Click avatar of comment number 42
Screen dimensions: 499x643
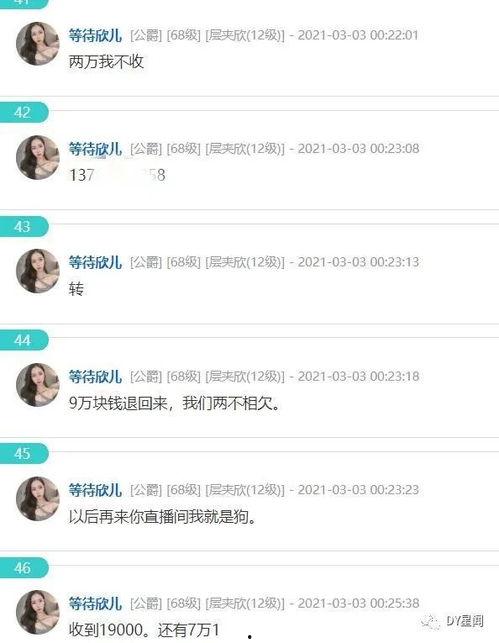pos(37,157)
